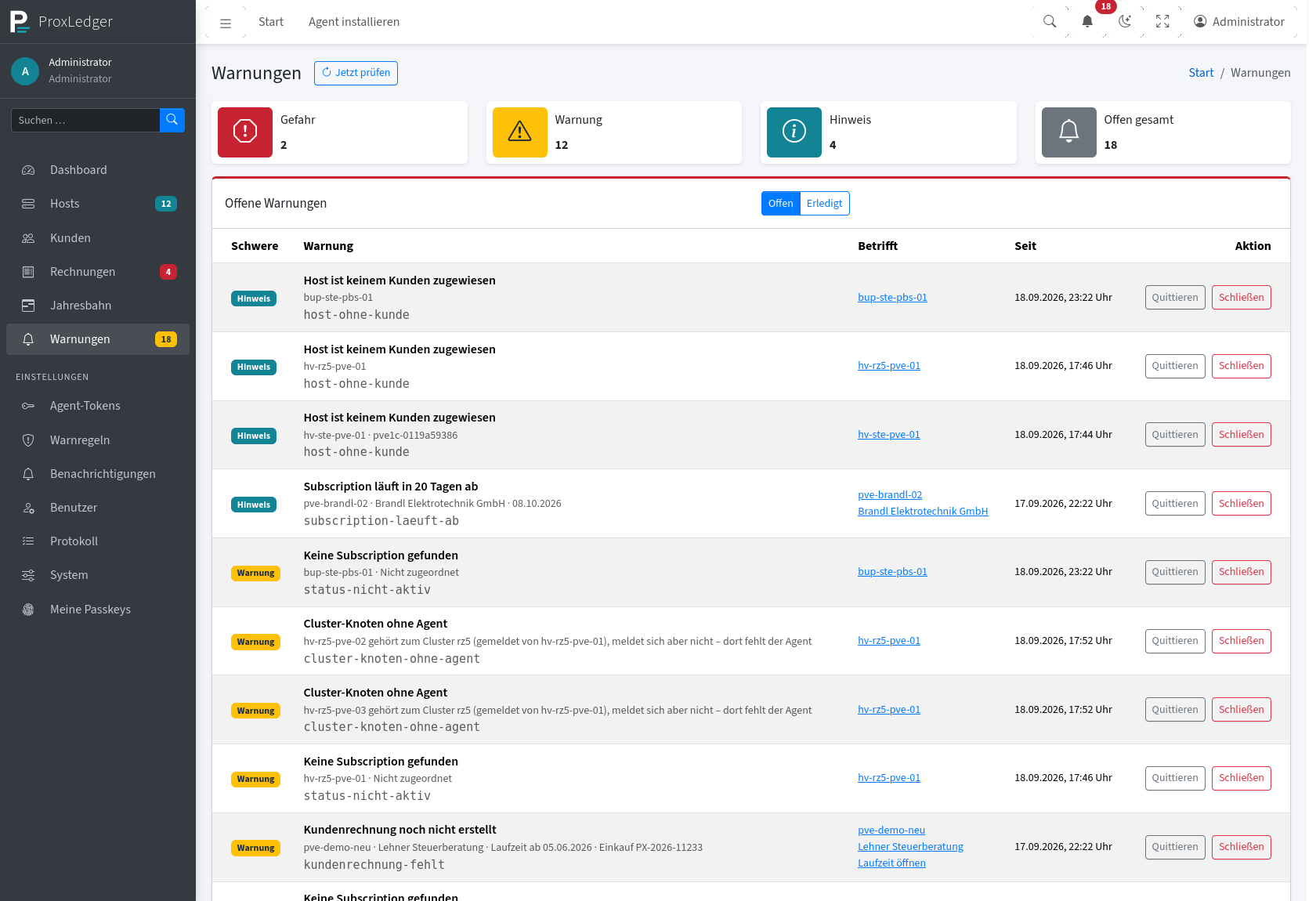
Task: Click the yellow Warnung triangle icon
Action: [x=520, y=132]
